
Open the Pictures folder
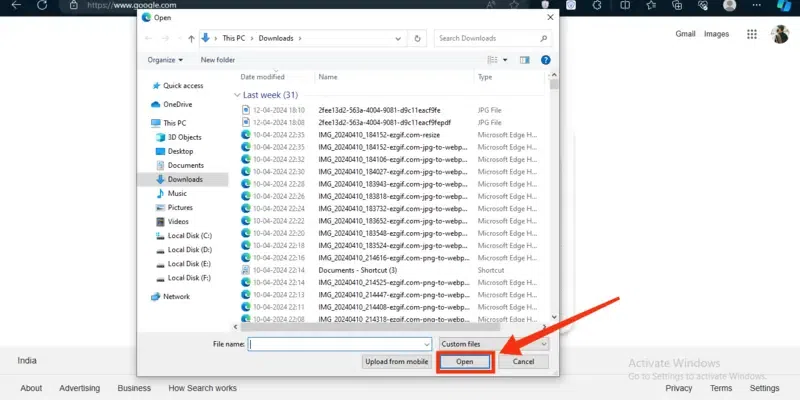[174, 208]
